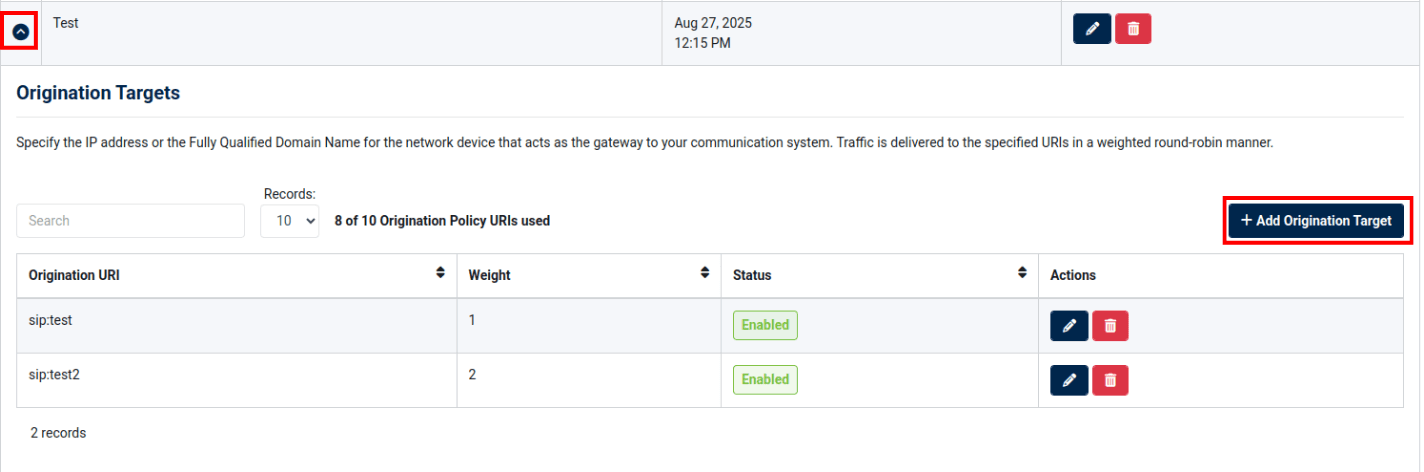The image size is (1424, 472).
Task: Open the Records count dropdown
Action: 290,221
